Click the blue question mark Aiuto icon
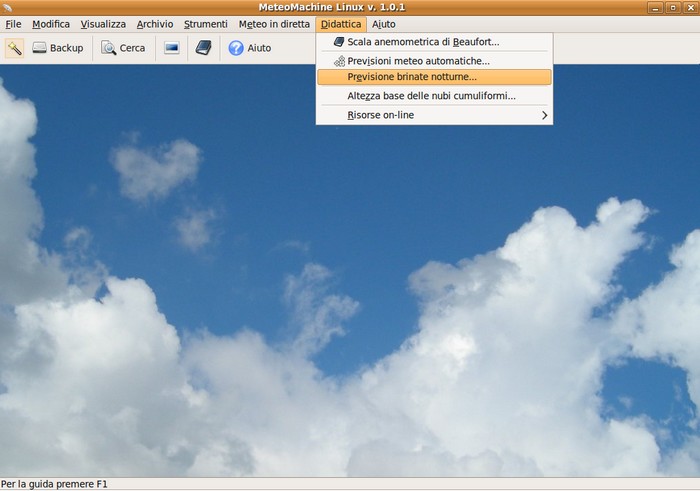The width and height of the screenshot is (700, 491). (236, 48)
